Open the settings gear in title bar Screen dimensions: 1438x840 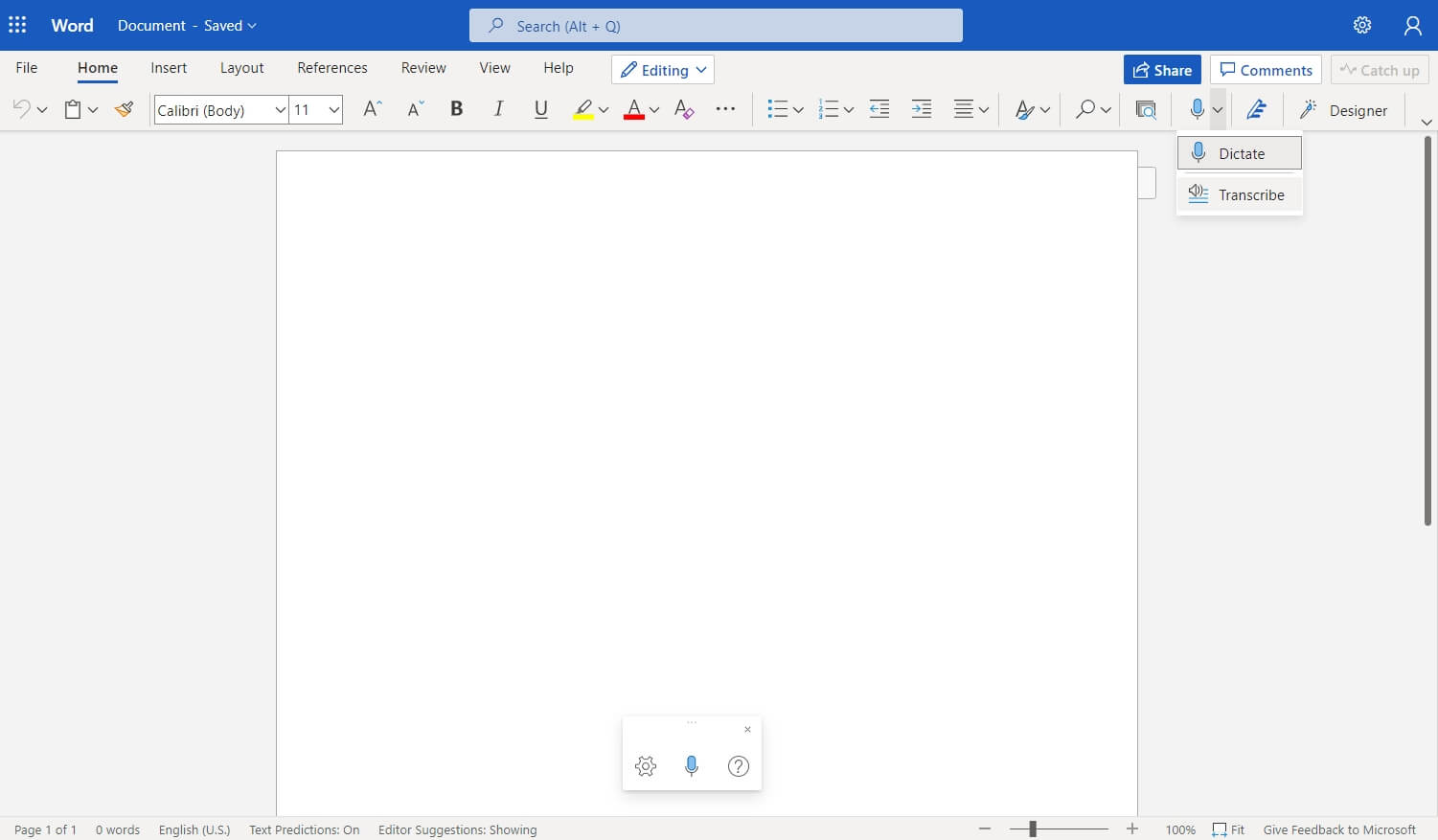[x=1362, y=25]
